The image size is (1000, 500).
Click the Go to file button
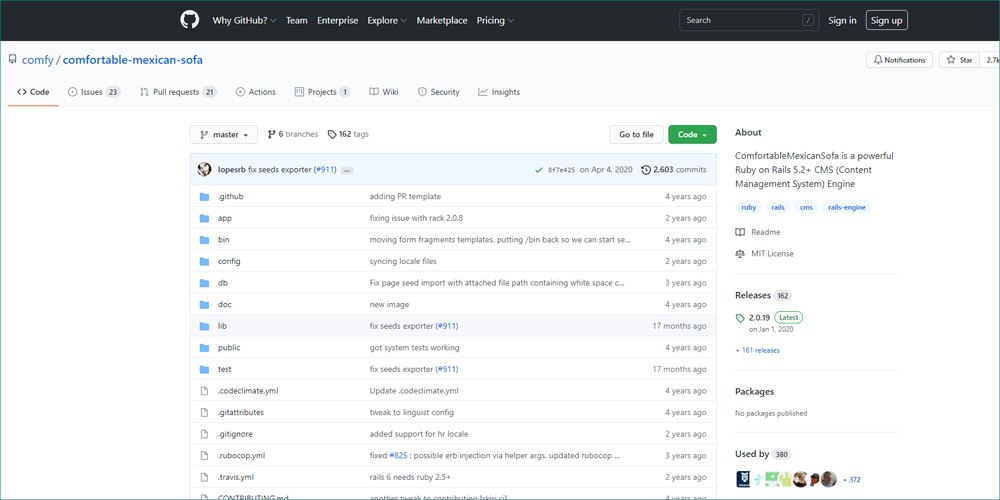(636, 135)
